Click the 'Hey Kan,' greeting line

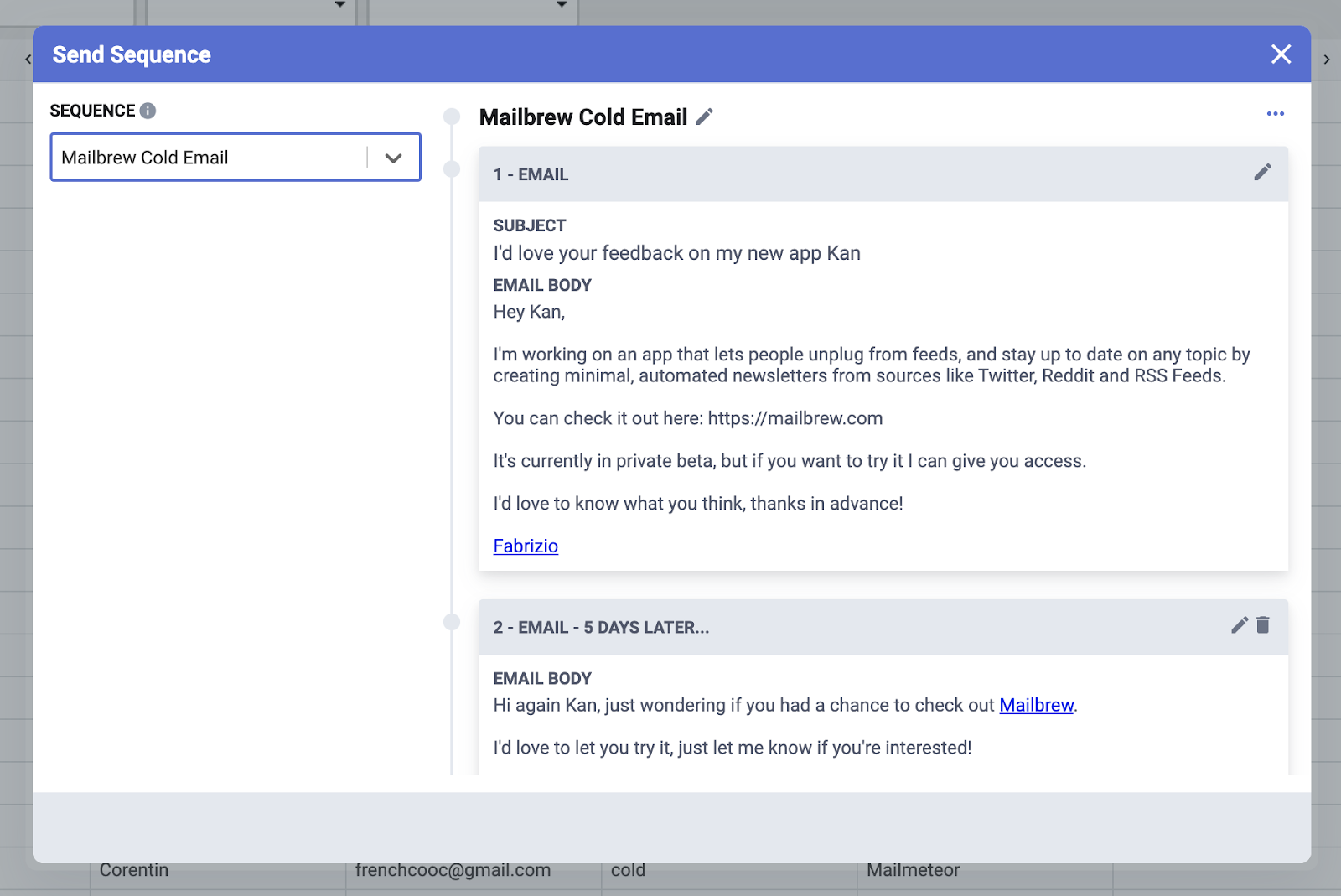529,312
